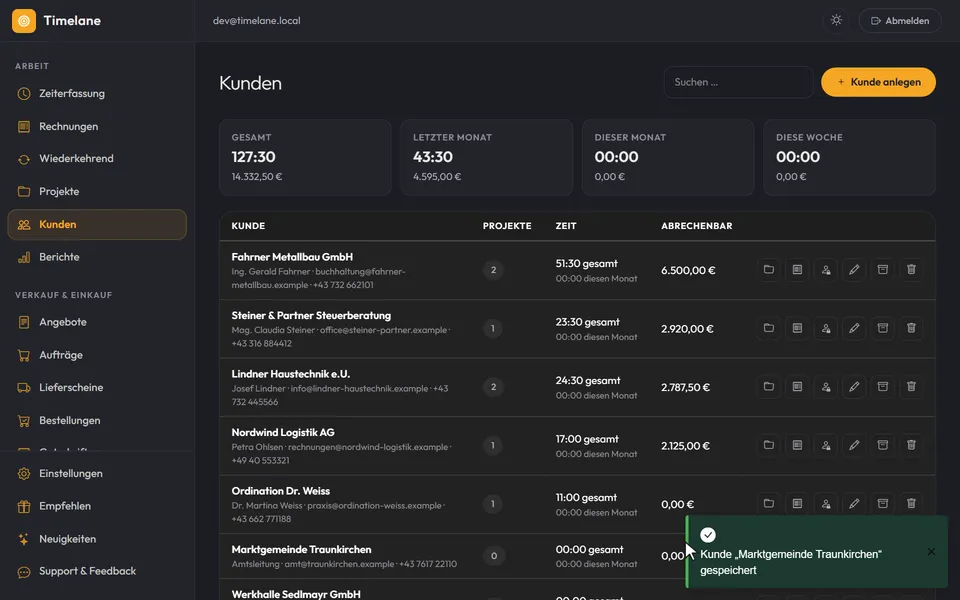Open Berichte in the sidebar
The width and height of the screenshot is (960, 600).
coord(97,257)
